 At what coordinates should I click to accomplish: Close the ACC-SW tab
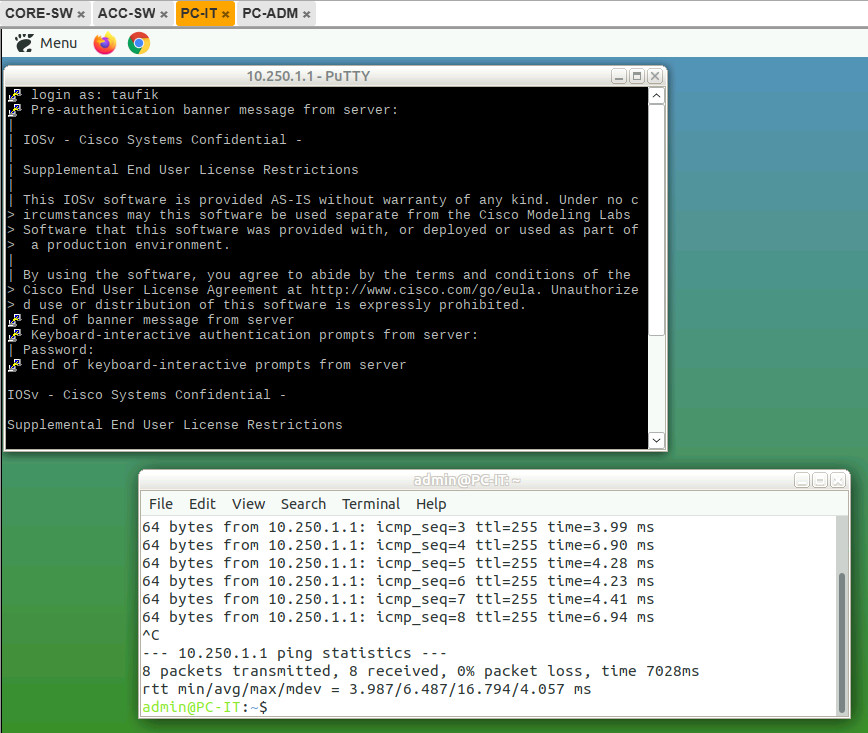tap(164, 14)
